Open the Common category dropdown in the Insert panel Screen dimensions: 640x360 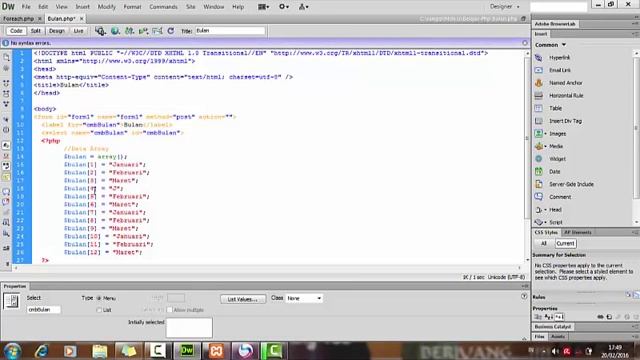[551, 45]
